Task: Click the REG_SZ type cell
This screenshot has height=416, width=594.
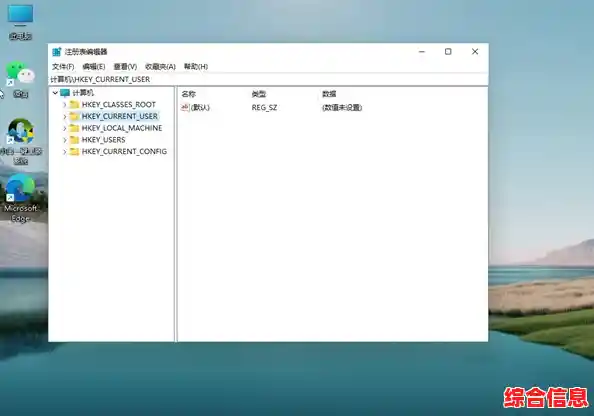Action: pyautogui.click(x=264, y=108)
